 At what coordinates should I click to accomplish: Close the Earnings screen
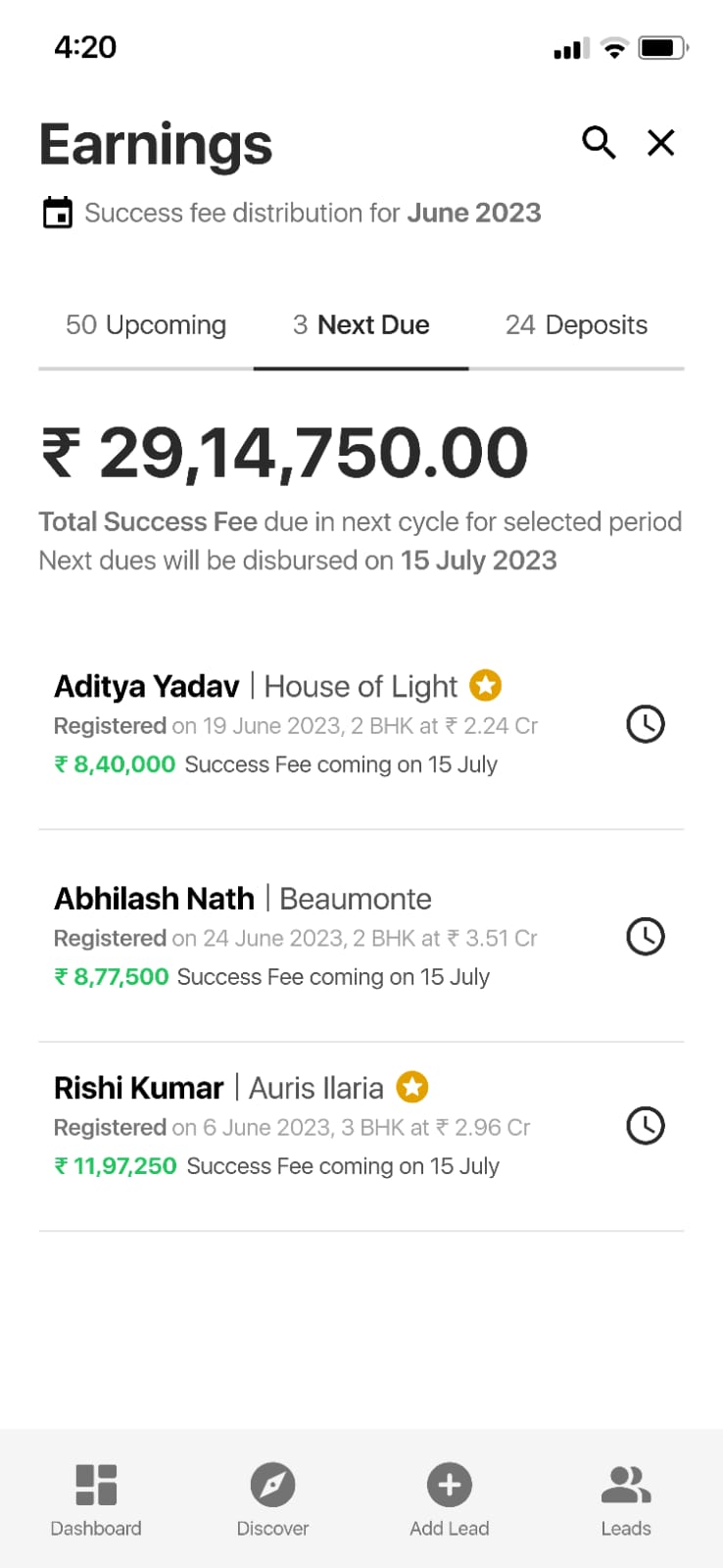pyautogui.click(x=661, y=143)
